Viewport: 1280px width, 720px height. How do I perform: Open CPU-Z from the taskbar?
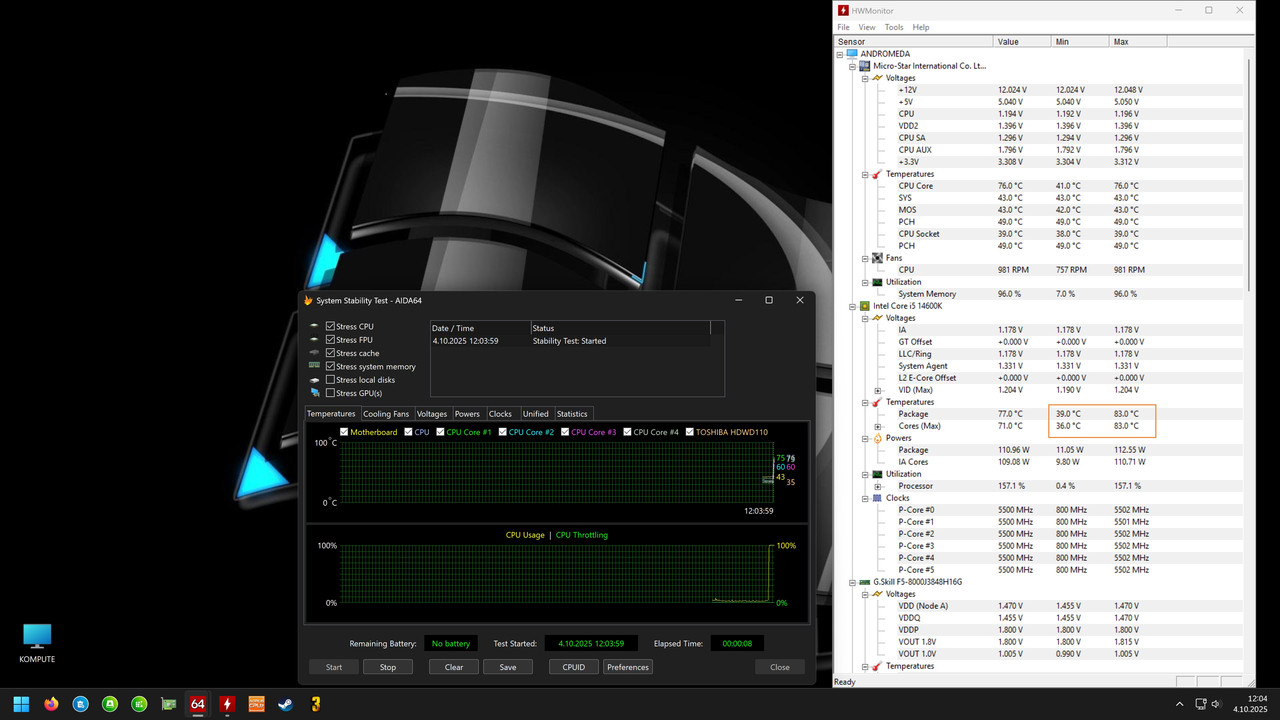click(x=256, y=704)
